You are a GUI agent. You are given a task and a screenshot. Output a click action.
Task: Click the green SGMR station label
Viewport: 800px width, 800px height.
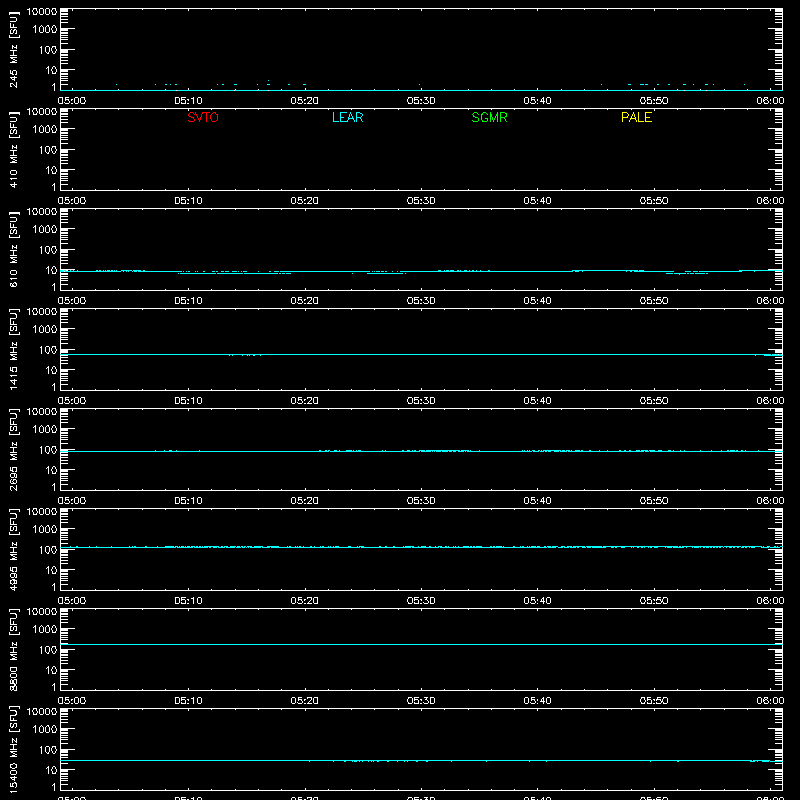(489, 117)
